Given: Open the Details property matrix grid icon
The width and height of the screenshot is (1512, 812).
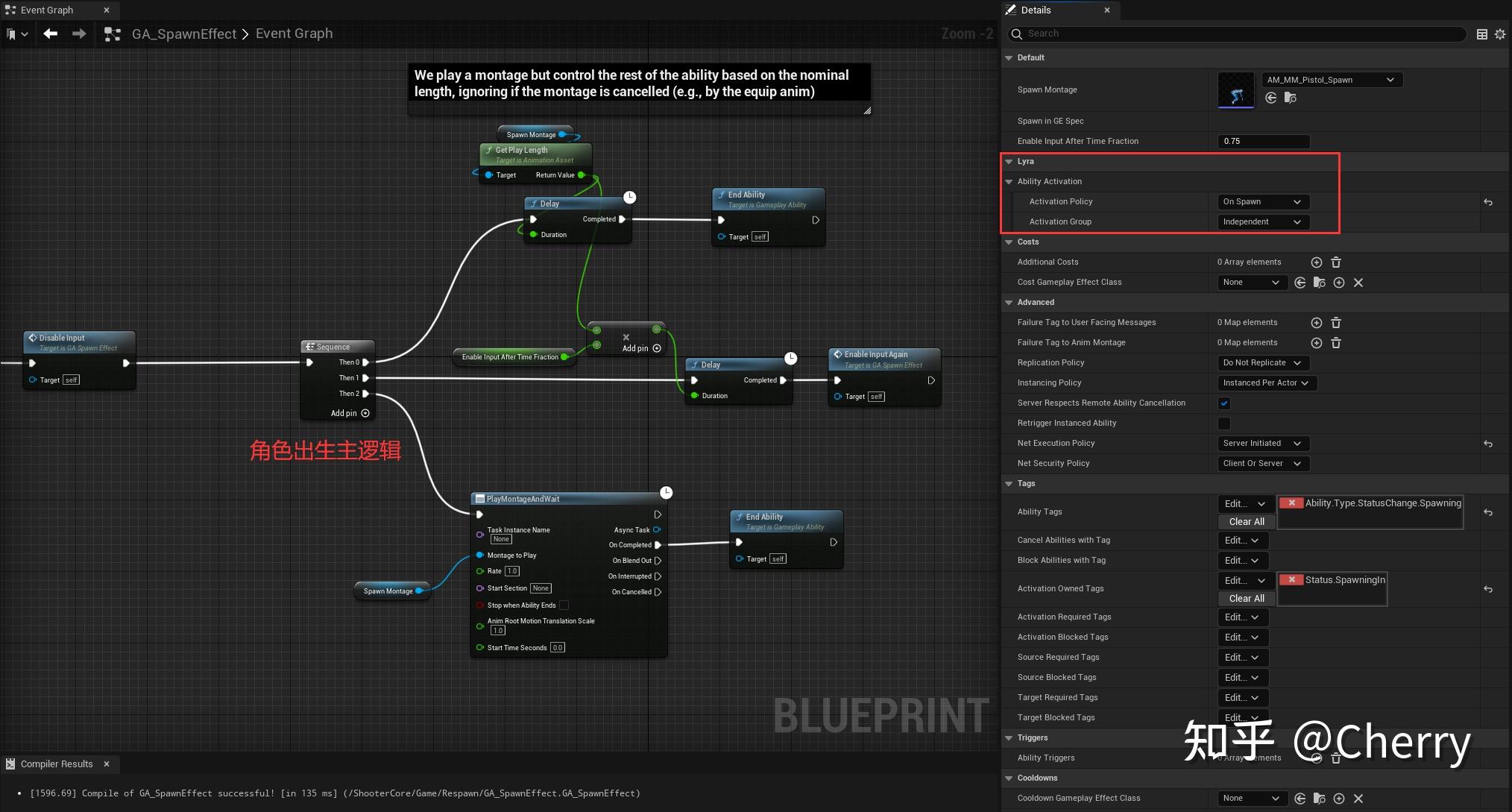Looking at the screenshot, I should (x=1481, y=34).
